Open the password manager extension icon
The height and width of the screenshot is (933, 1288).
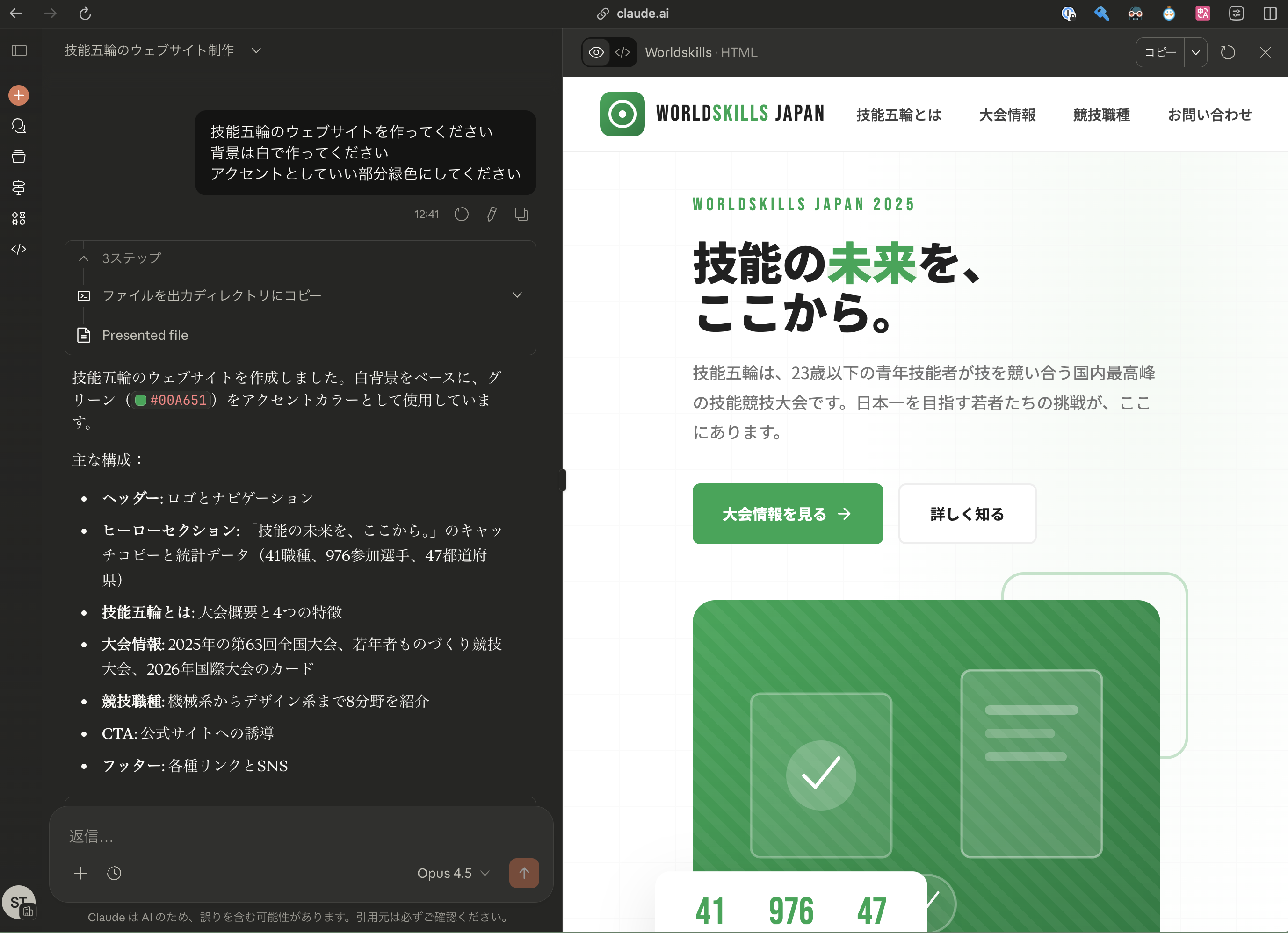pos(1068,14)
